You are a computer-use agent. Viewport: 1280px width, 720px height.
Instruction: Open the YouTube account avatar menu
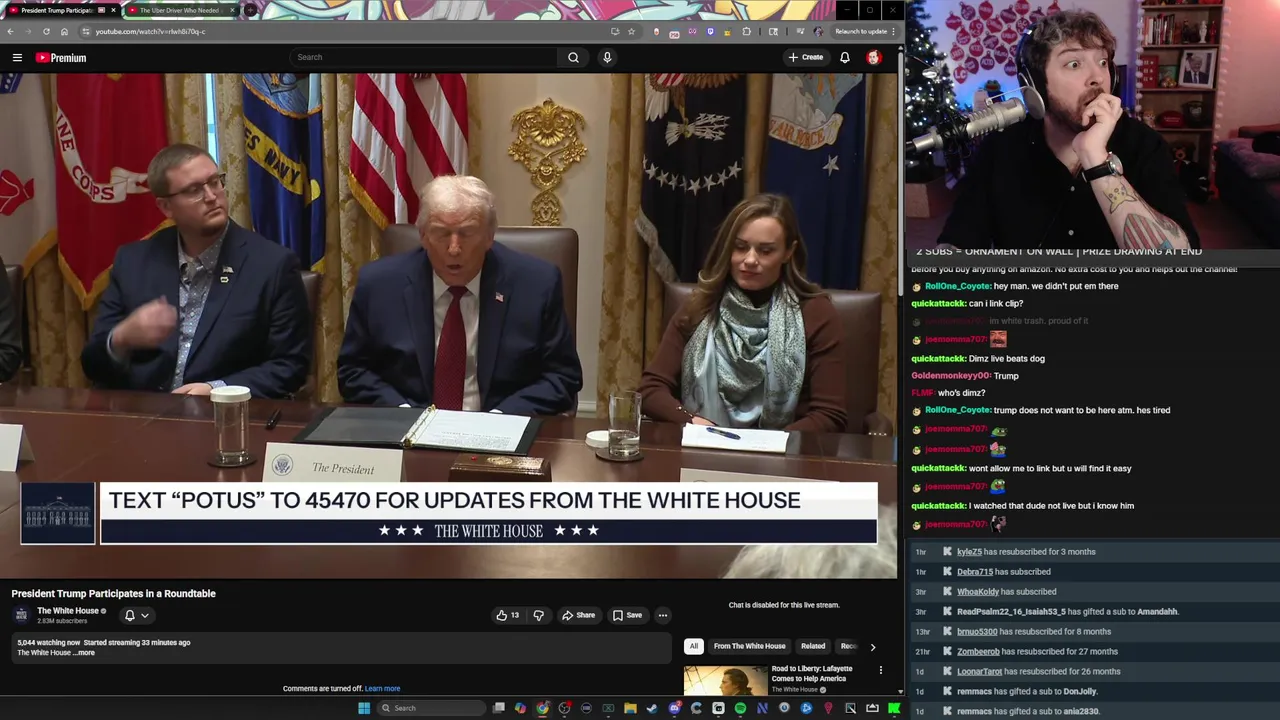[874, 57]
